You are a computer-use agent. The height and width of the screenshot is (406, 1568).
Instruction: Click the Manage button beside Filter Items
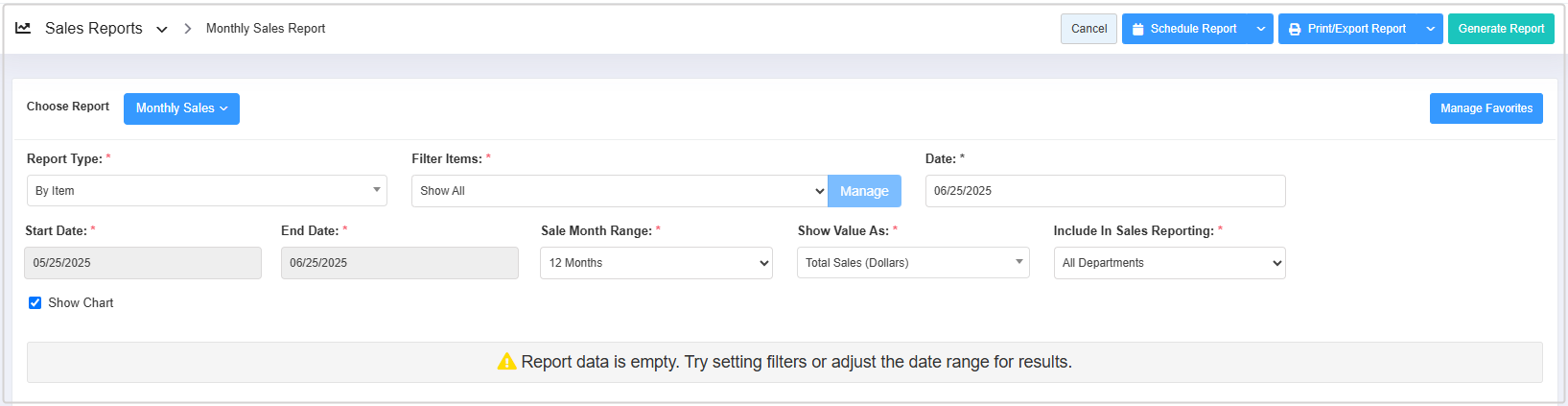click(864, 191)
